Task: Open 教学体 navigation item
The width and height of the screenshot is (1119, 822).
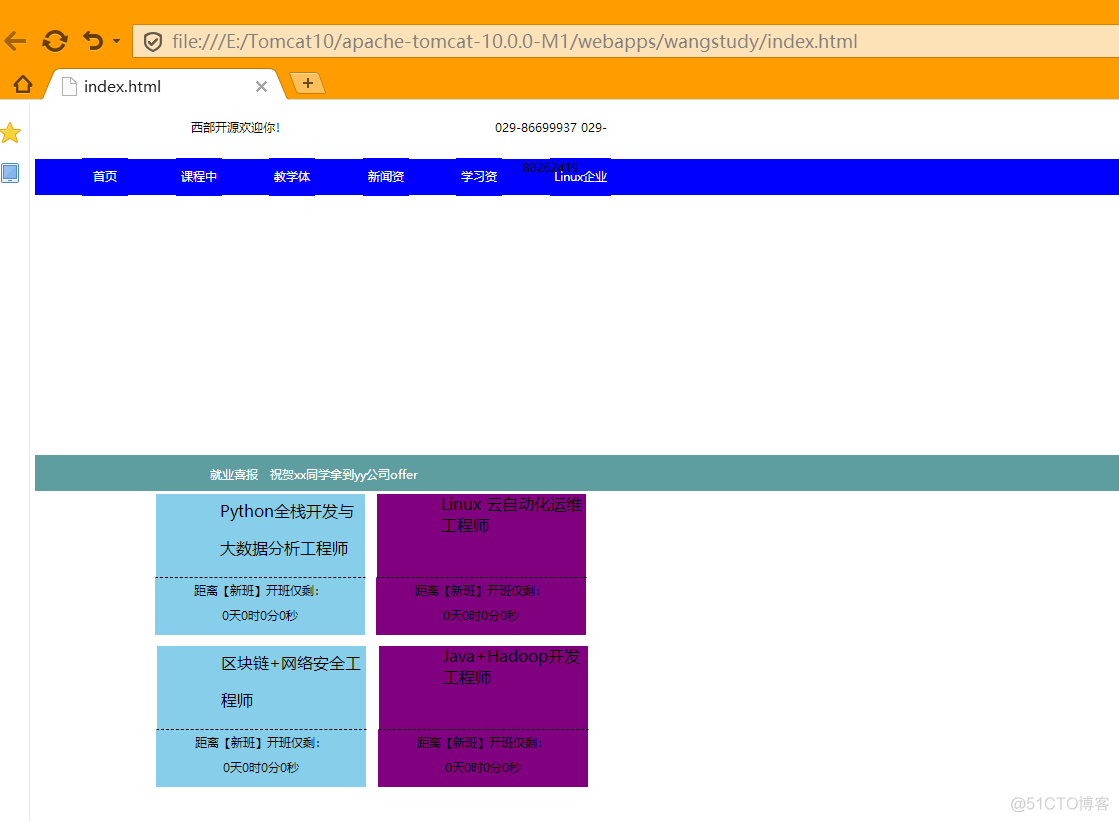Action: point(292,177)
